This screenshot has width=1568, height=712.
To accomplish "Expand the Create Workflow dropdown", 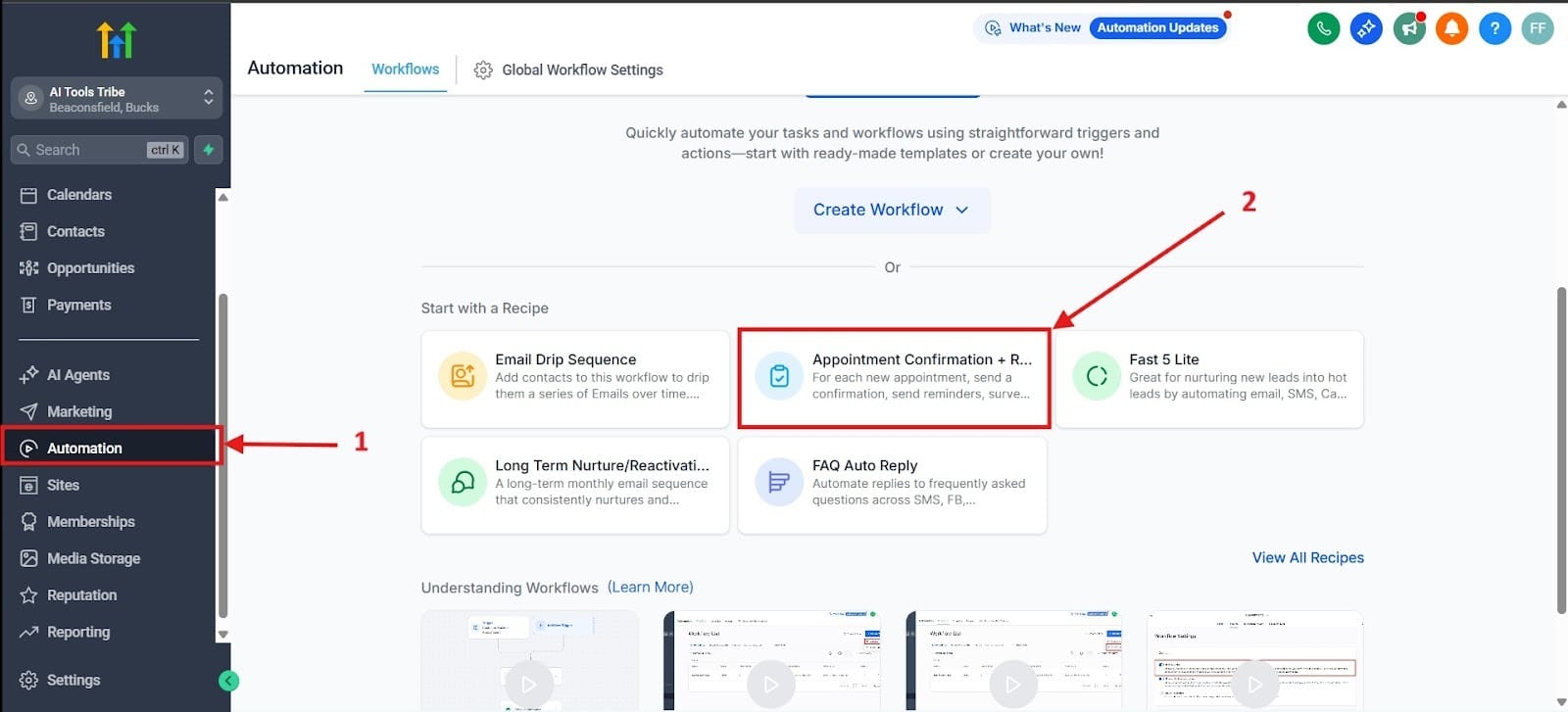I will pos(892,210).
